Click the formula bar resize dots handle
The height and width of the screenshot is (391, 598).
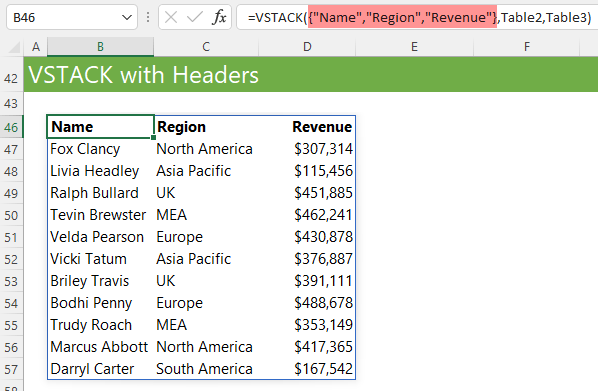(148, 17)
